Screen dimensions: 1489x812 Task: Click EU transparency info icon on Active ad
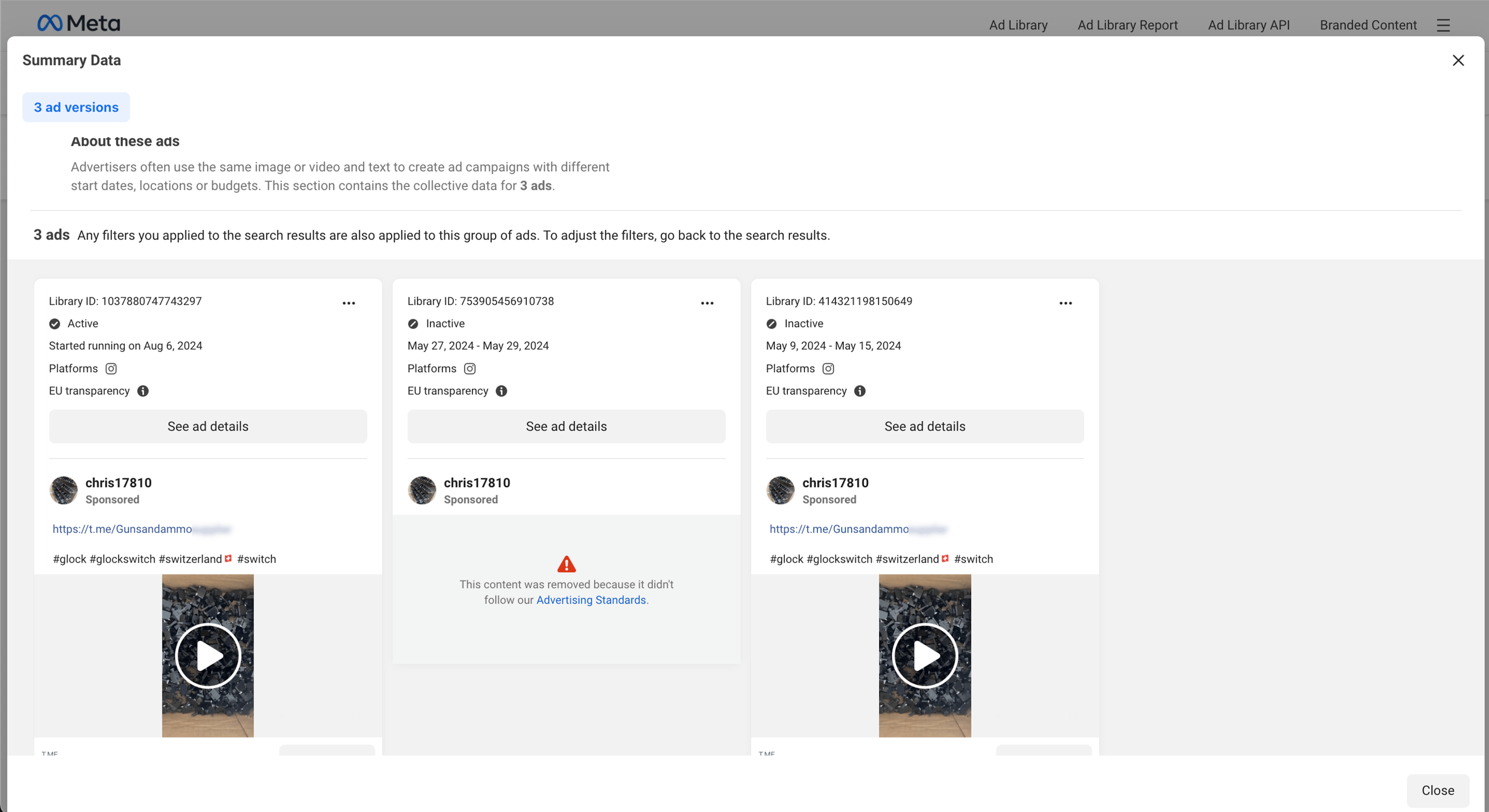click(143, 392)
